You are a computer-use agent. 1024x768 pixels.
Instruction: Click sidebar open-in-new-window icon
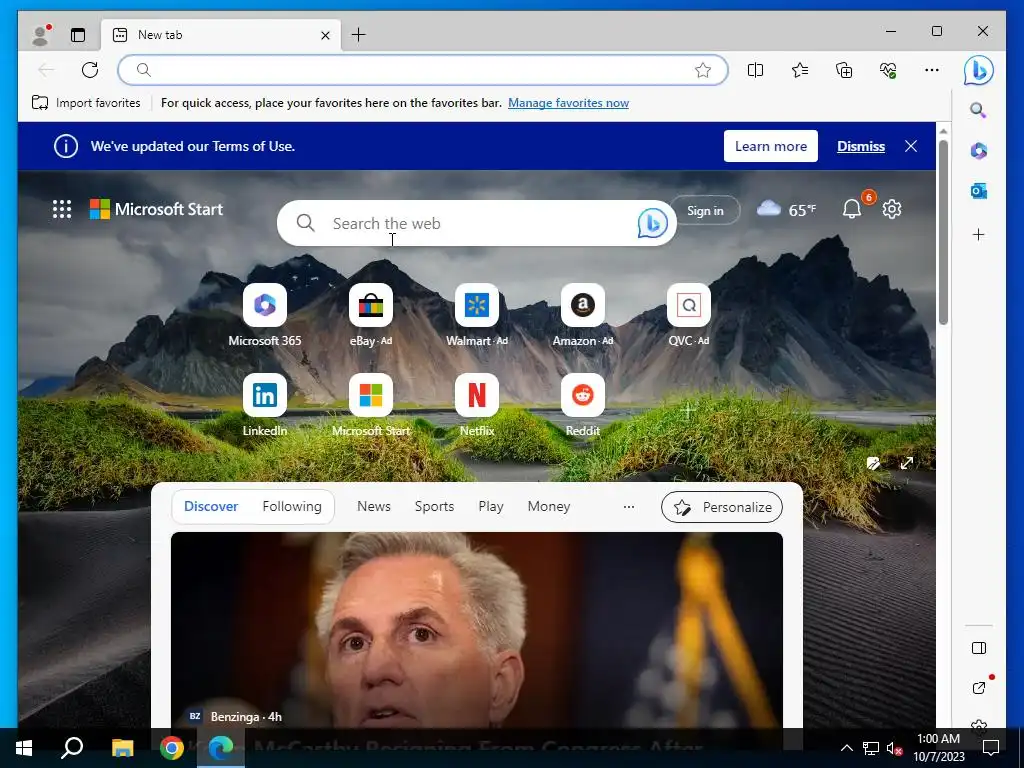pos(978,687)
